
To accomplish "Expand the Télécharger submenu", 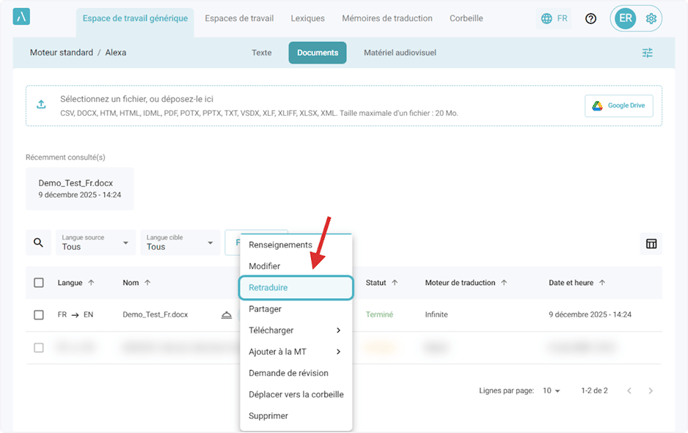I will (x=295, y=330).
